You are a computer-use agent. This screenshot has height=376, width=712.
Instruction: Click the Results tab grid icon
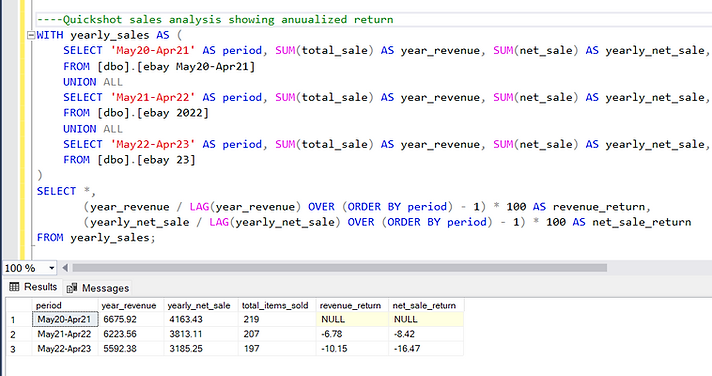click(x=15, y=287)
